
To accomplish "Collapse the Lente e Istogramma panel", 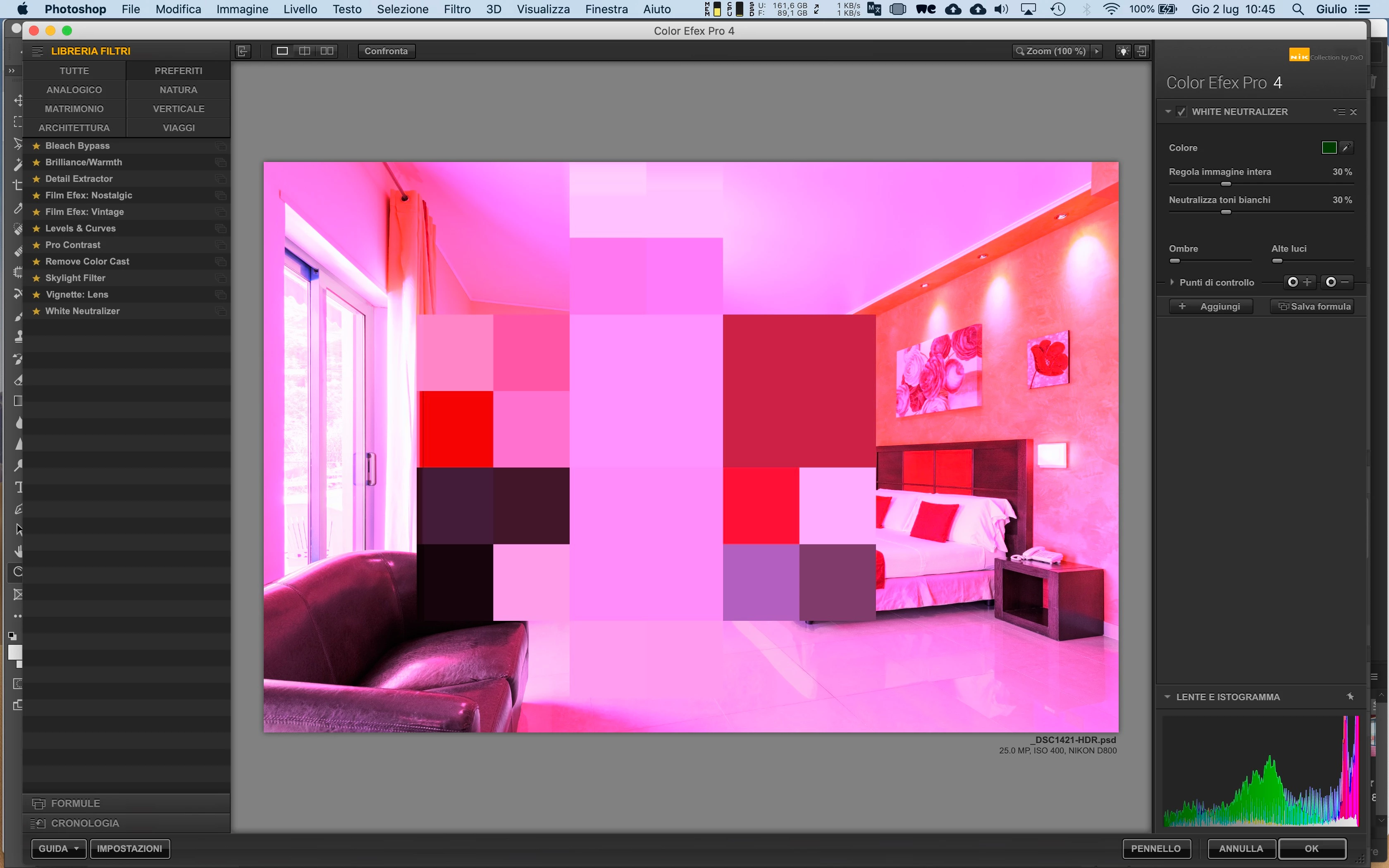I will (1167, 696).
